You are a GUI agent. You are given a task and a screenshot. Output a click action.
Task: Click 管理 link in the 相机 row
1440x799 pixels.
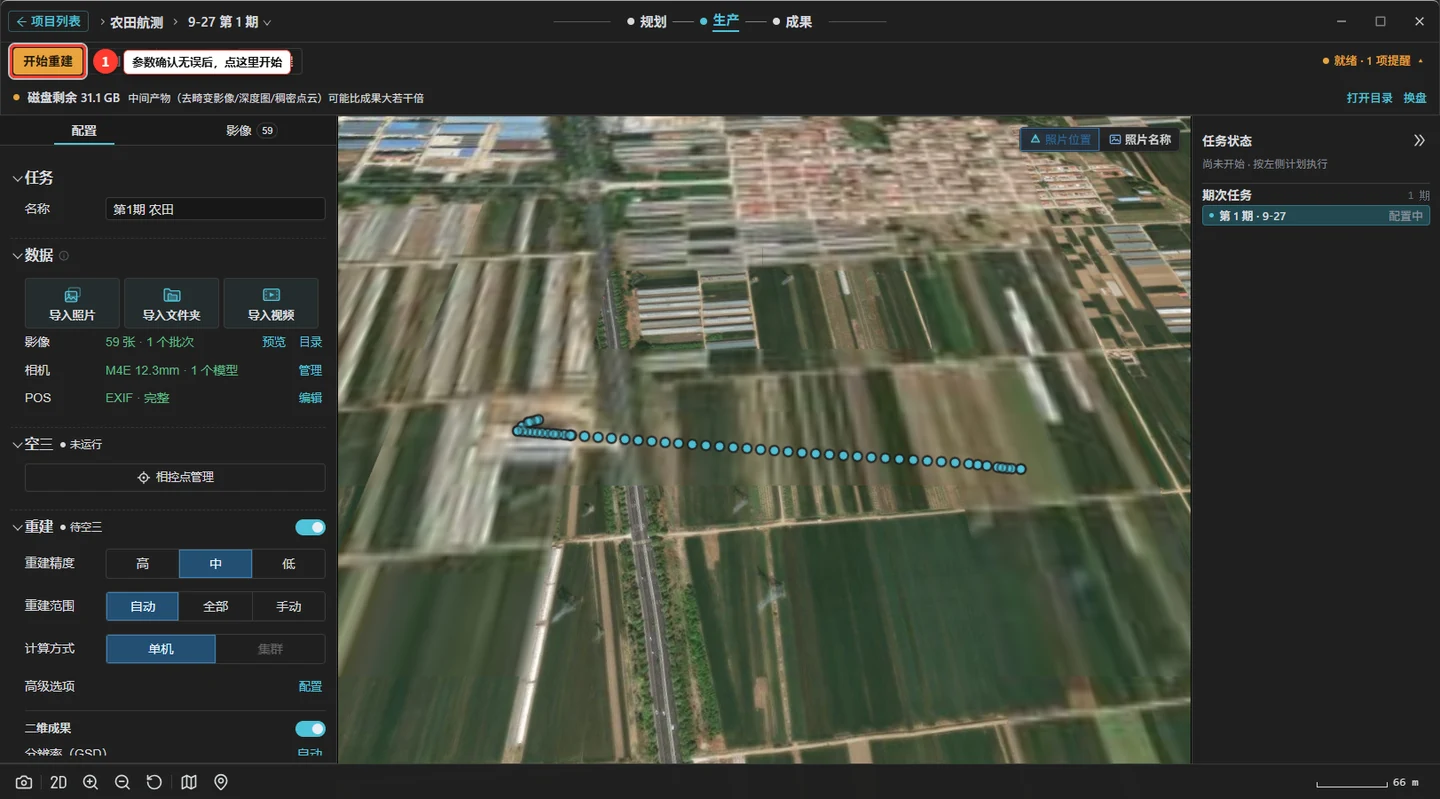pyautogui.click(x=310, y=370)
